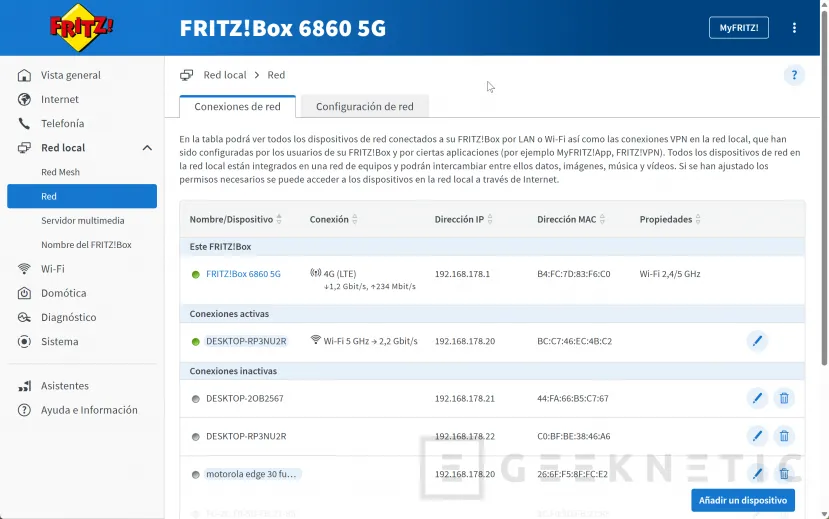Open Internet menu item
Viewport: 829px width, 519px height.
point(60,99)
